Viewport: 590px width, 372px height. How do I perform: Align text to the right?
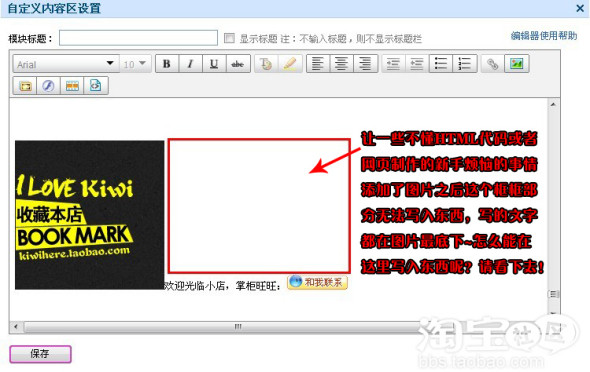click(365, 64)
